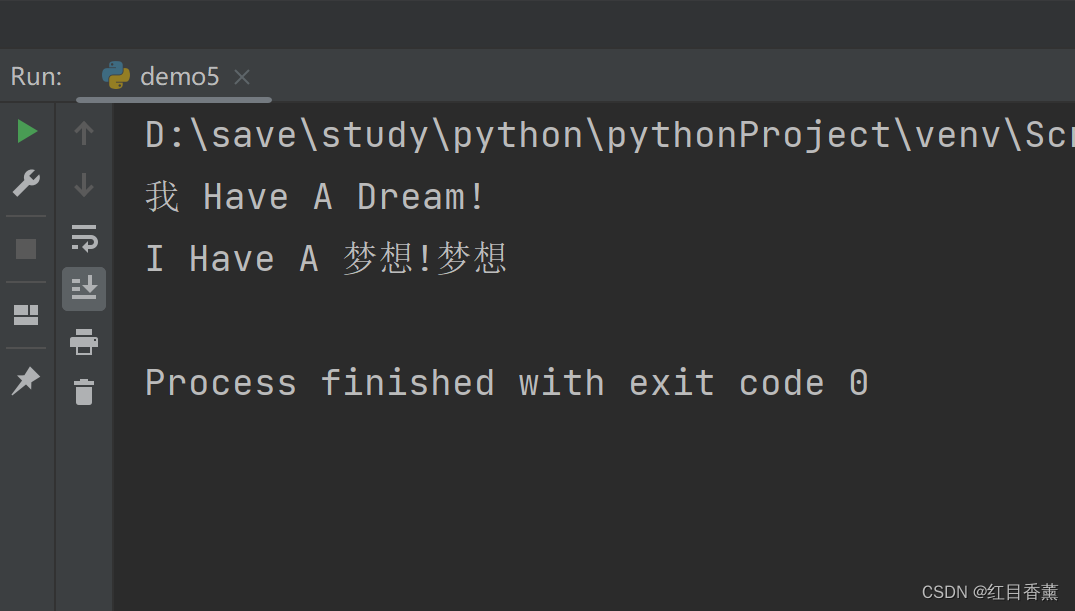The width and height of the screenshot is (1075, 611).
Task: Open run configuration via wrench icon
Action: (26, 183)
